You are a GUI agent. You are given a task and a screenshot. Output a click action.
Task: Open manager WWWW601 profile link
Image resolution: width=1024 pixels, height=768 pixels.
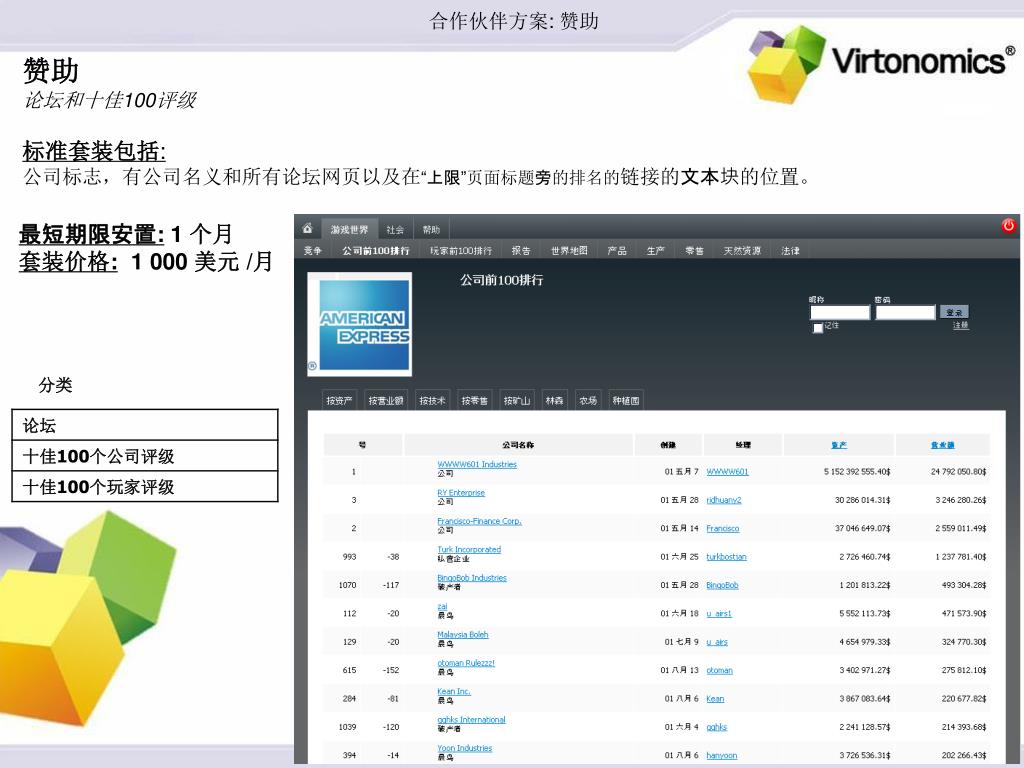click(728, 472)
